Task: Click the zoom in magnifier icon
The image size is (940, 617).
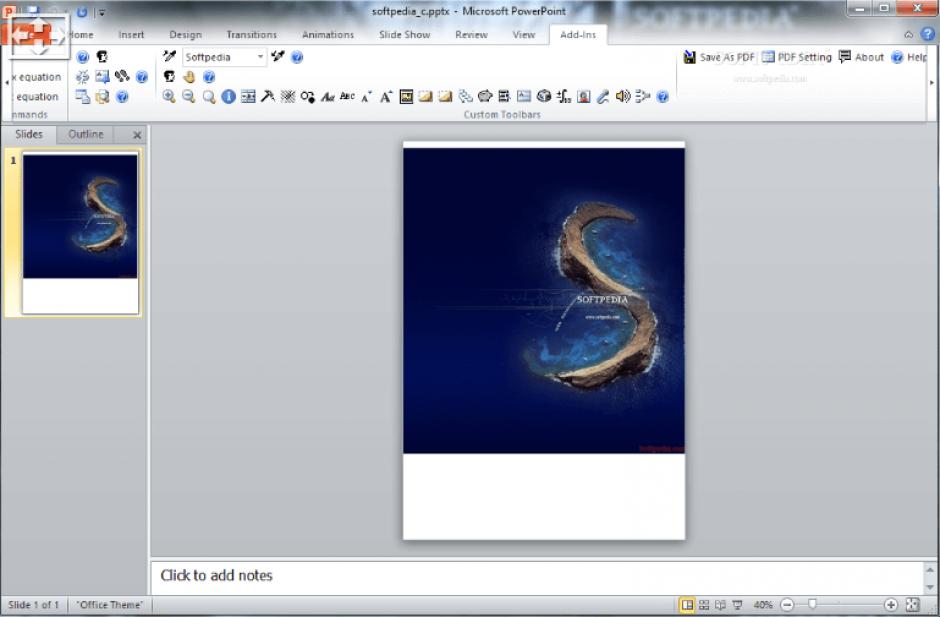Action: coord(169,97)
